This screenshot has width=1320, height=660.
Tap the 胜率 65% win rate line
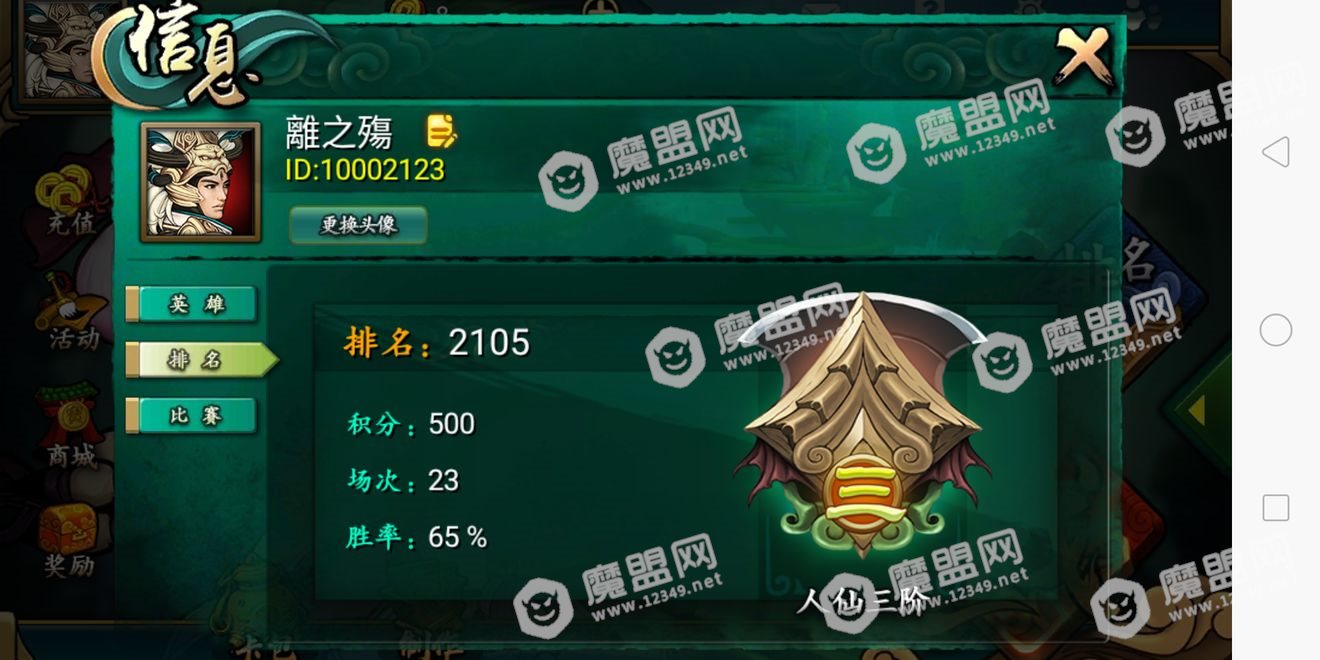(417, 538)
